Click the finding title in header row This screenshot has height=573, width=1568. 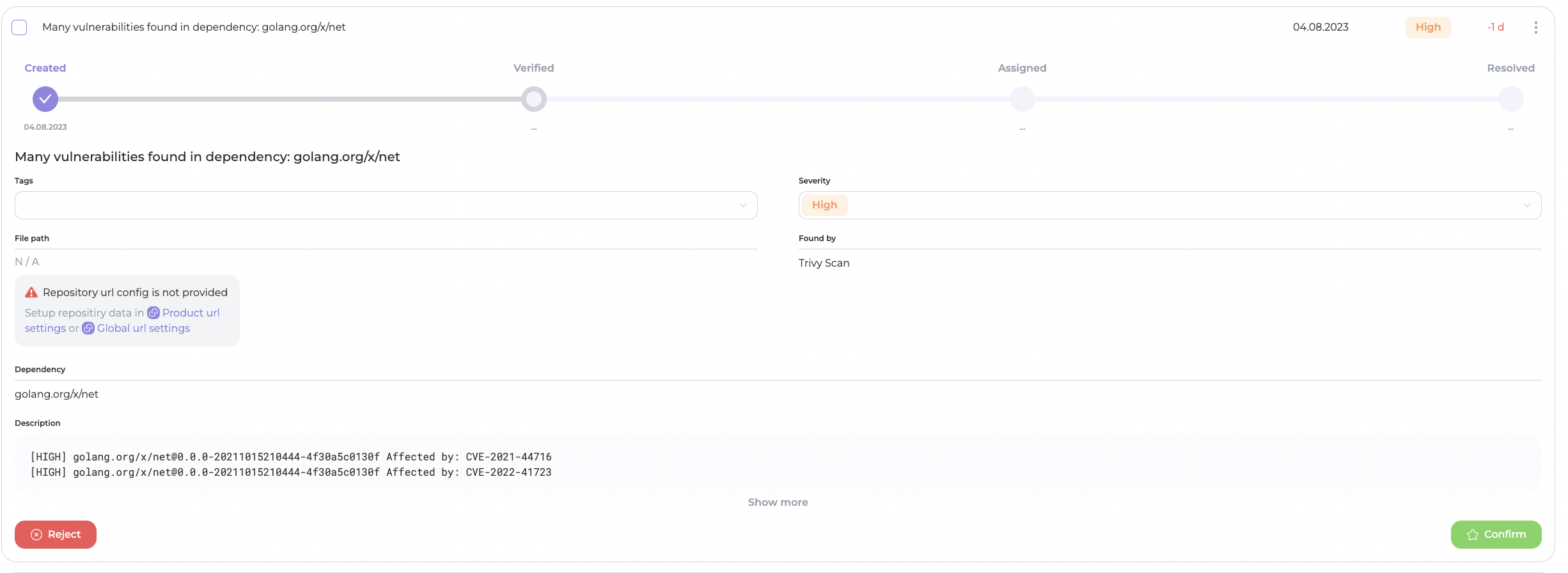194,27
